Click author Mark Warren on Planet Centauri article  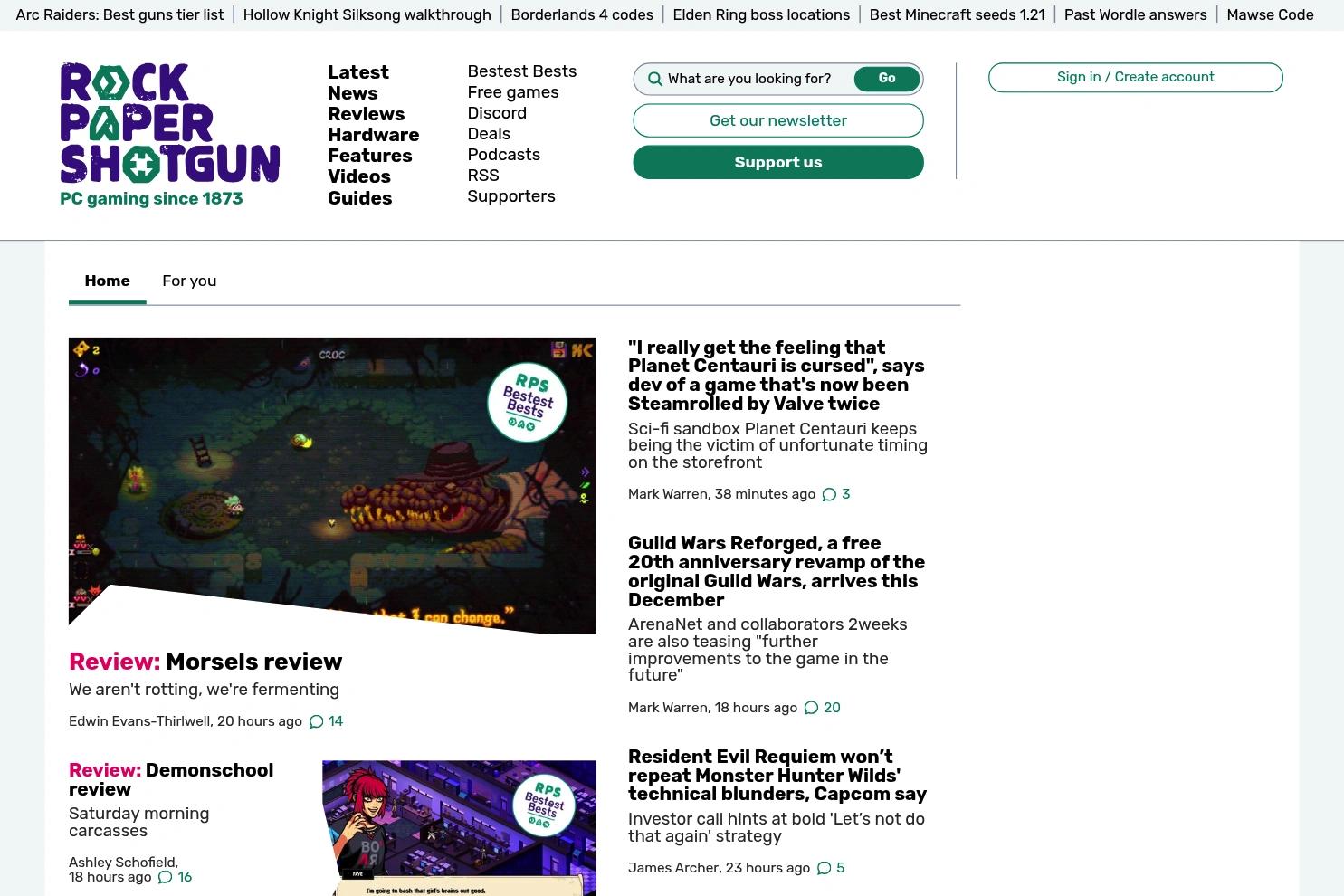668,495
